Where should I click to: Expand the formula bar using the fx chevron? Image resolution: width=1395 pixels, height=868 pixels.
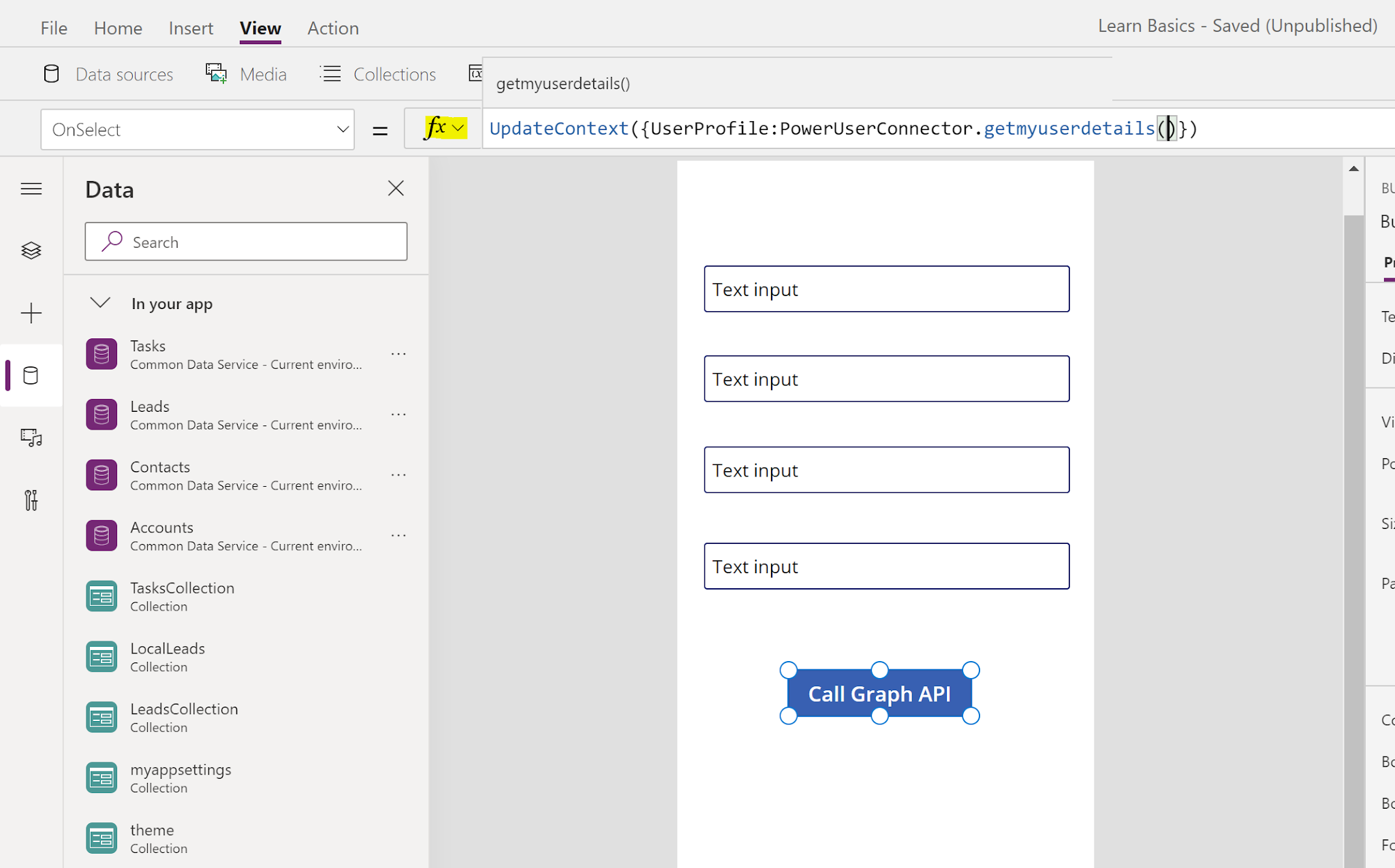(x=457, y=128)
